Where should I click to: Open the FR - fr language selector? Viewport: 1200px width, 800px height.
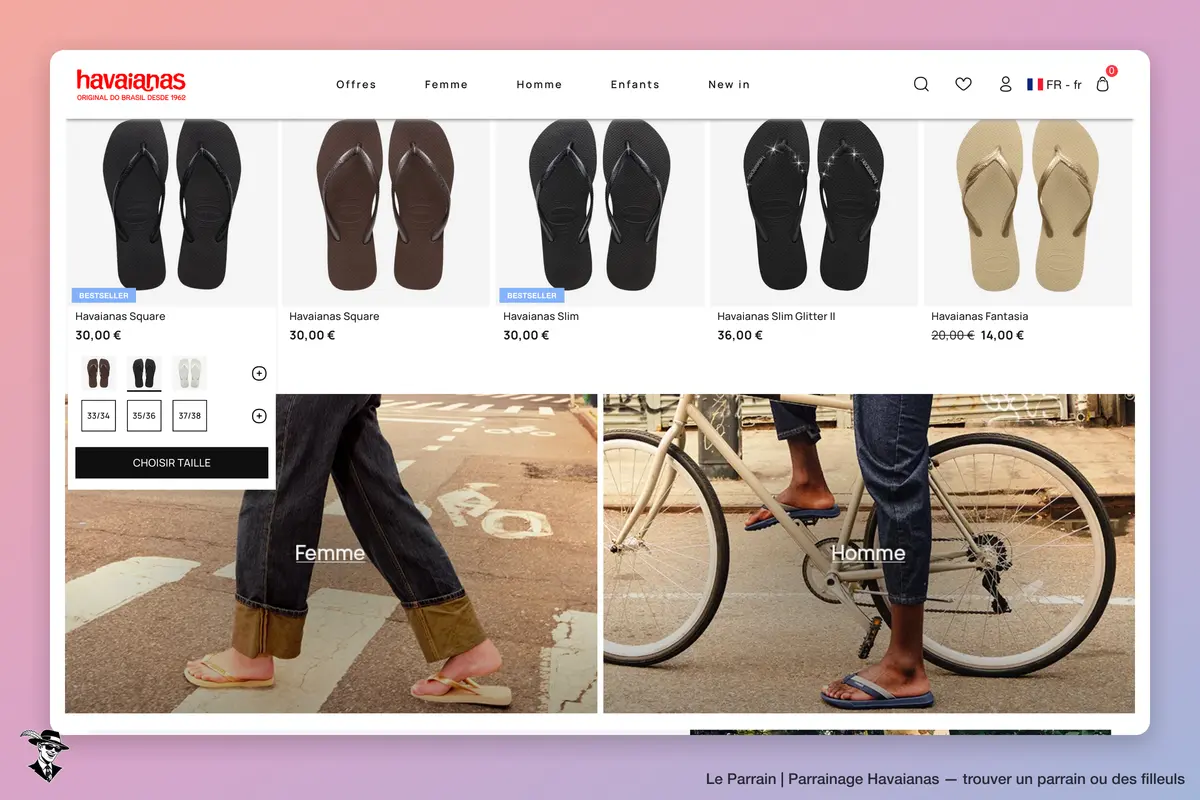pos(1054,85)
